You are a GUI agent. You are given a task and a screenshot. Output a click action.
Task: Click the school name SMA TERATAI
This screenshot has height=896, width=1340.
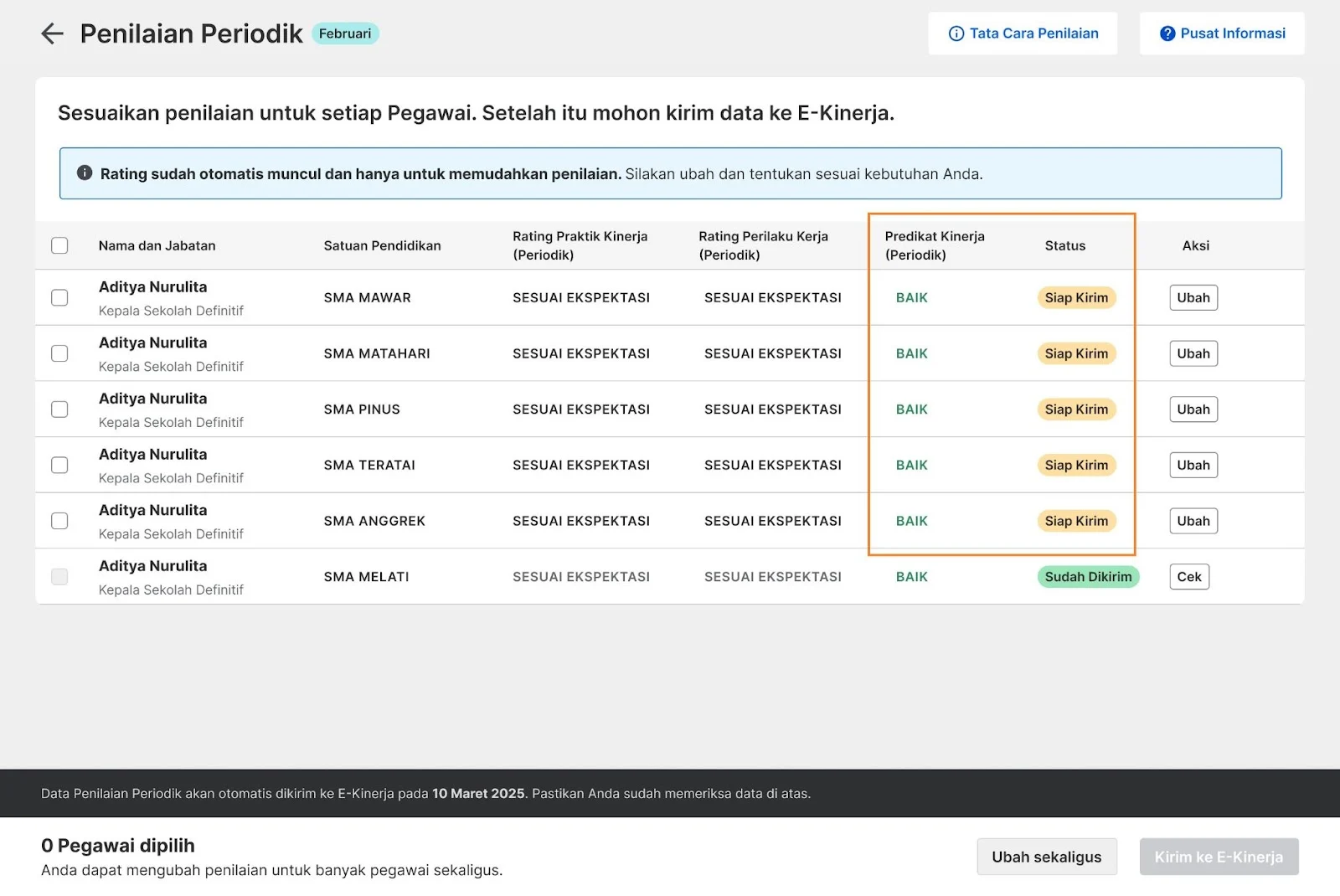click(369, 465)
